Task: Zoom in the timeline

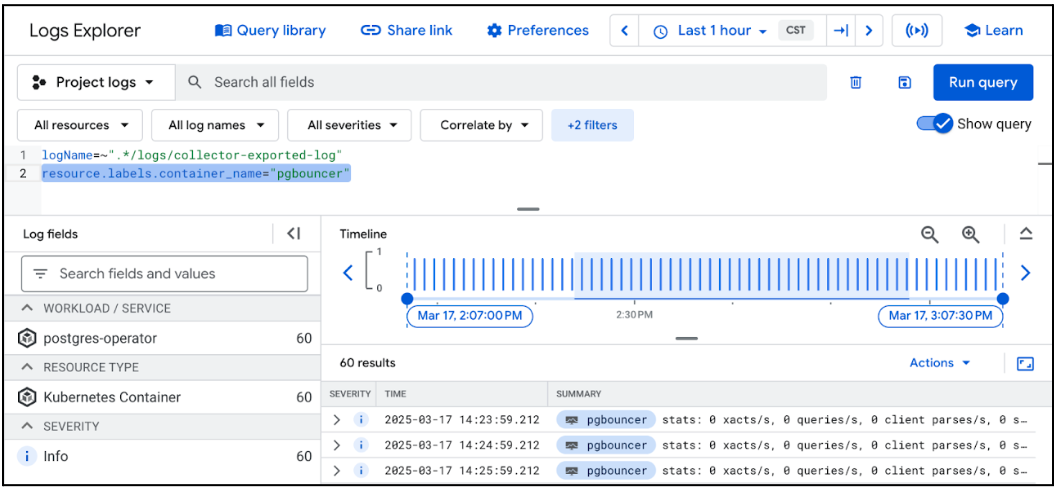Action: coord(970,234)
